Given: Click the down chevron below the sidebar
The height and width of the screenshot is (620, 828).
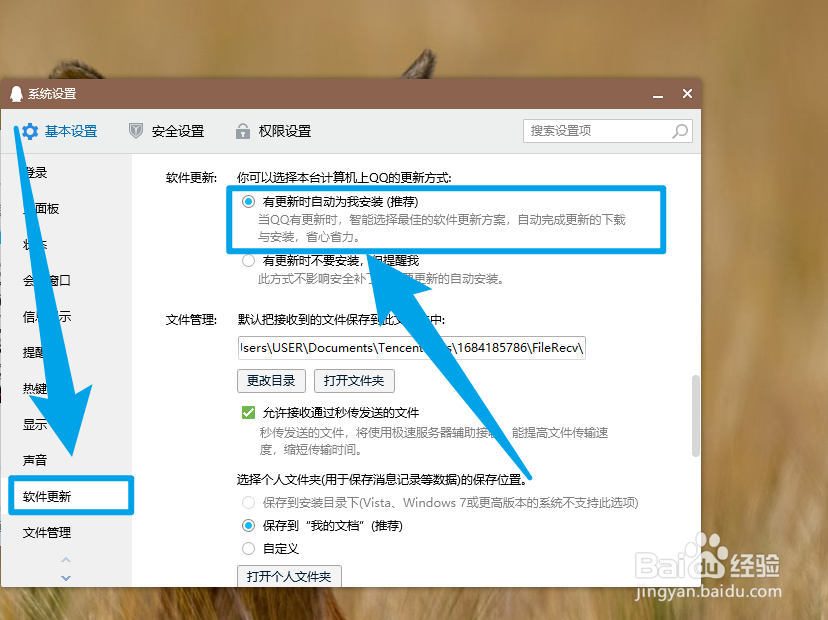Looking at the screenshot, I should point(65,577).
